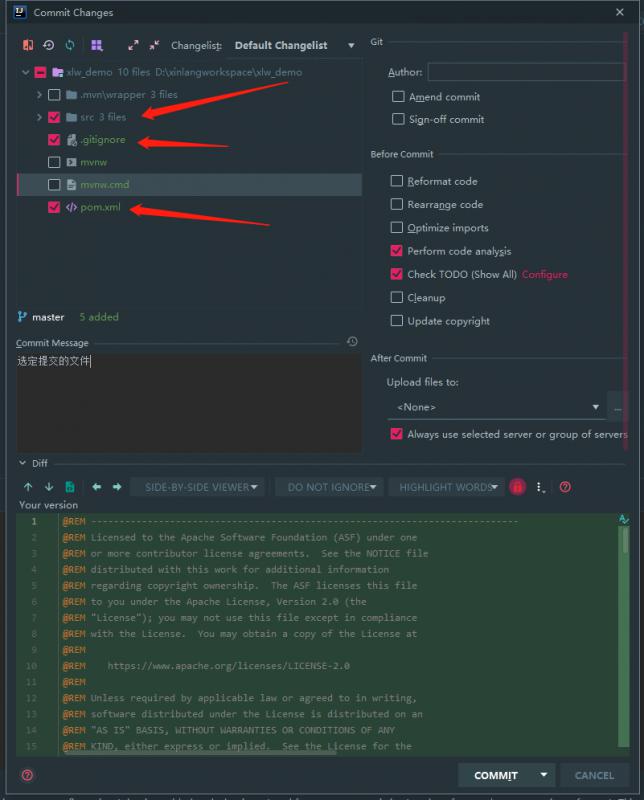Select the mvnw file row
Image resolution: width=644 pixels, height=800 pixels.
click(189, 162)
